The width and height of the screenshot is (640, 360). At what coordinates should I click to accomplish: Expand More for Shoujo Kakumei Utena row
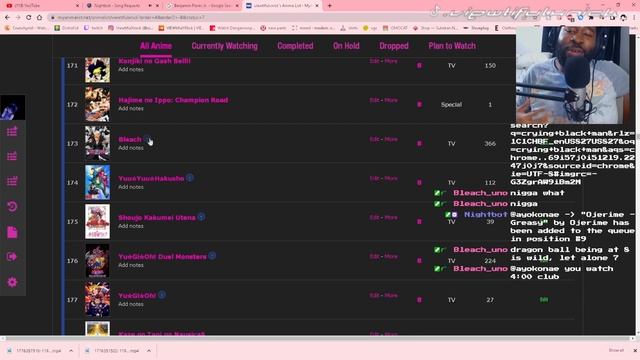pos(391,217)
